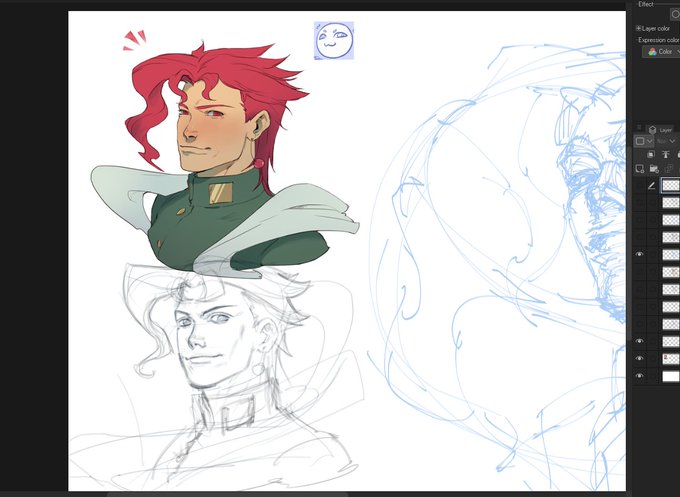Hide the third layer from the bottom
The width and height of the screenshot is (680, 497).
pyautogui.click(x=639, y=341)
